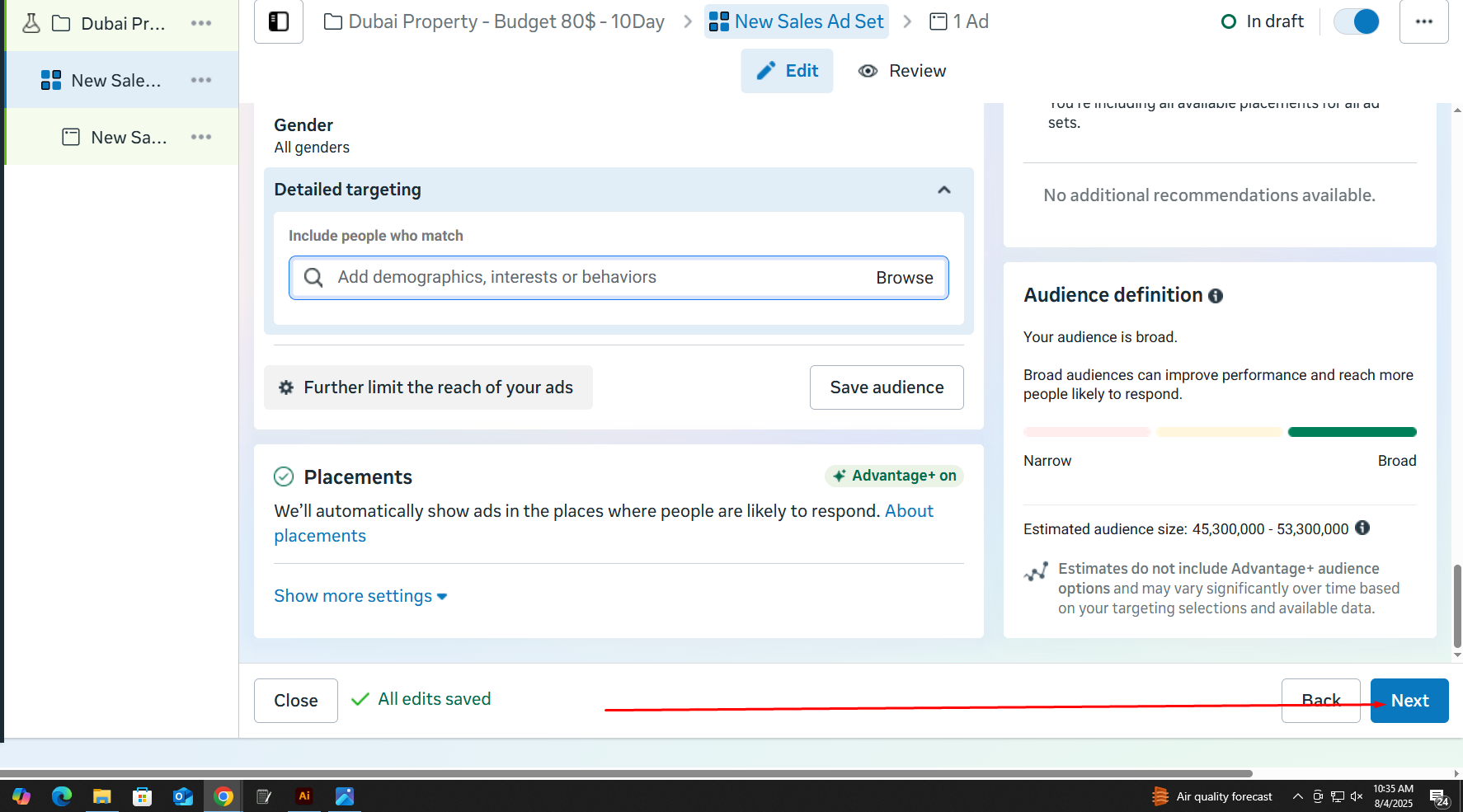The width and height of the screenshot is (1463, 812).
Task: Select the Edit tab
Action: coord(787,71)
